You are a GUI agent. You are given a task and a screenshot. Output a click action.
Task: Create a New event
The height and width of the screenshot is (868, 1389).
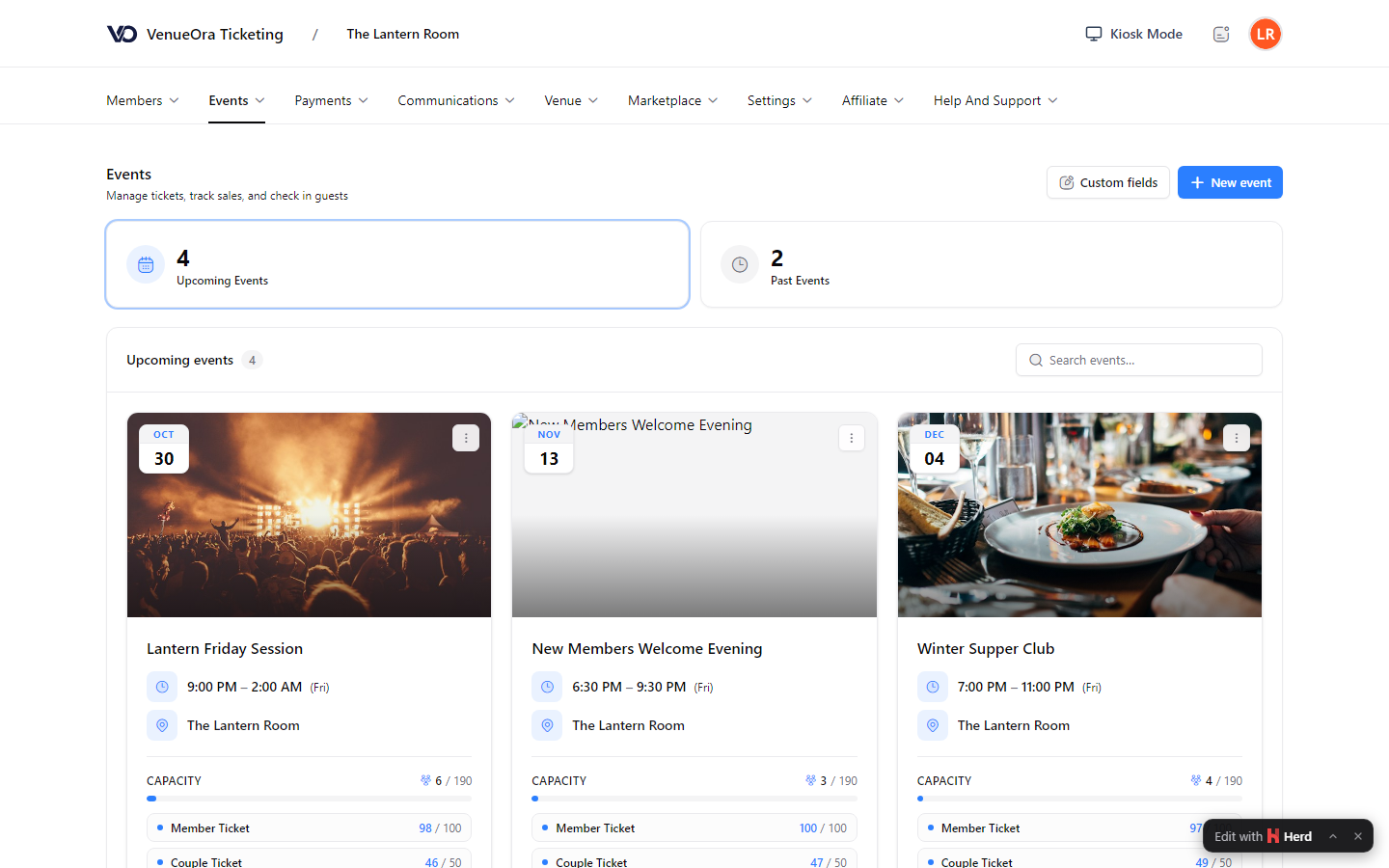click(1230, 182)
